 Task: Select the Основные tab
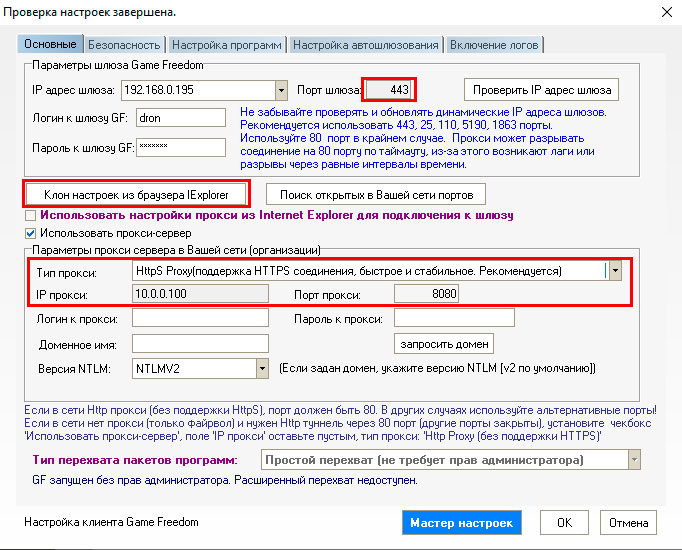[50, 44]
